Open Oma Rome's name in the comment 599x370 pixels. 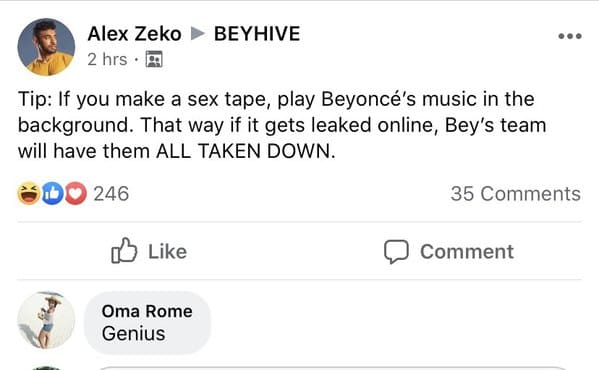coord(147,311)
